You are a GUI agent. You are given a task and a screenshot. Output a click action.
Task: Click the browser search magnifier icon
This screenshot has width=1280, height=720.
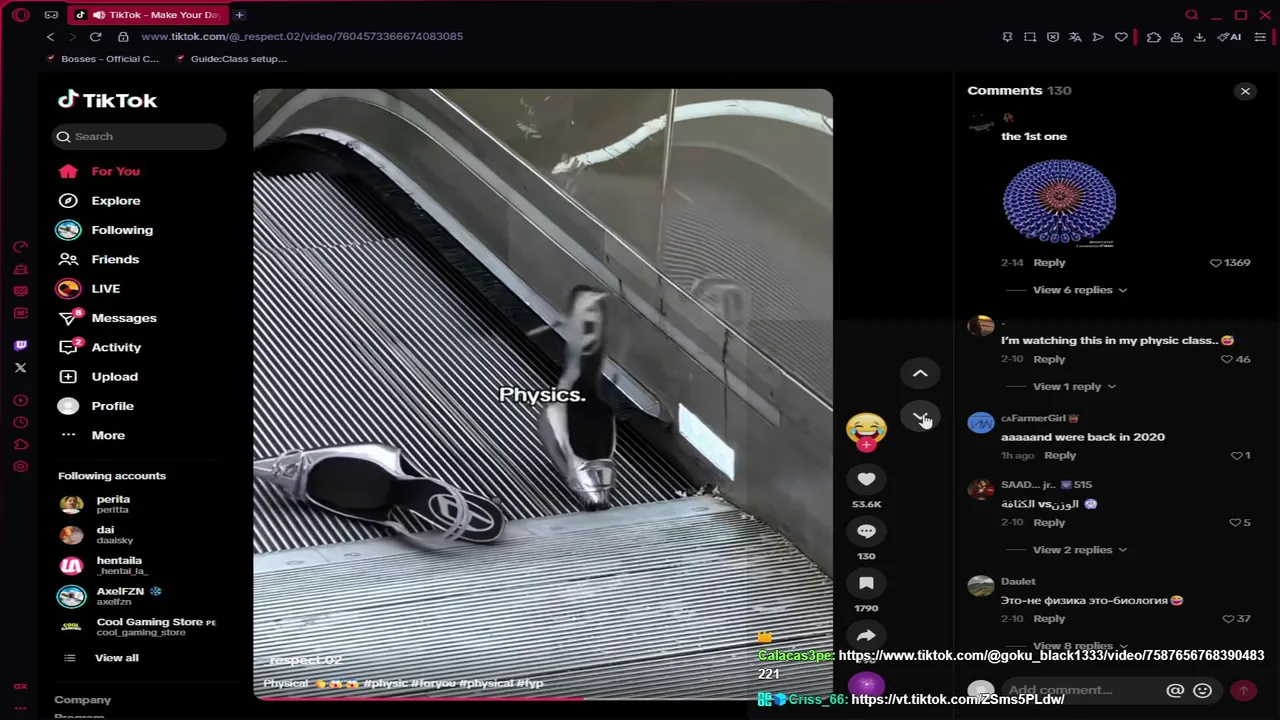[x=1191, y=15]
